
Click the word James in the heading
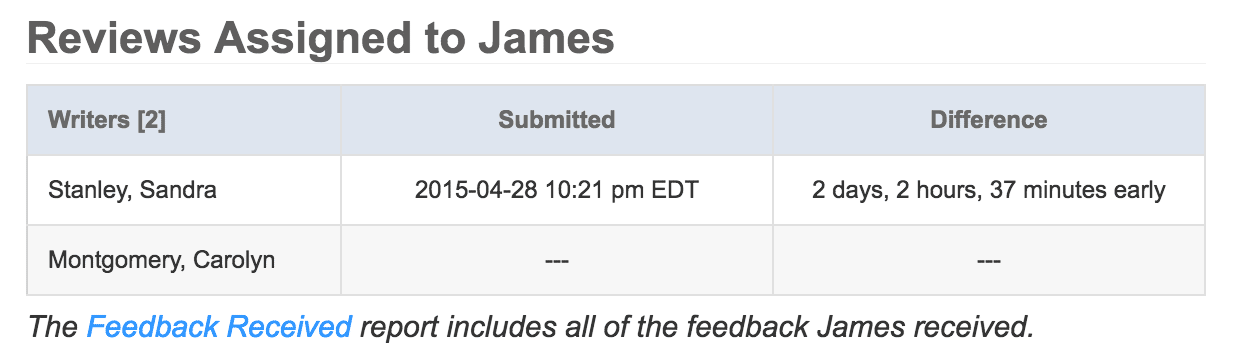pos(545,38)
